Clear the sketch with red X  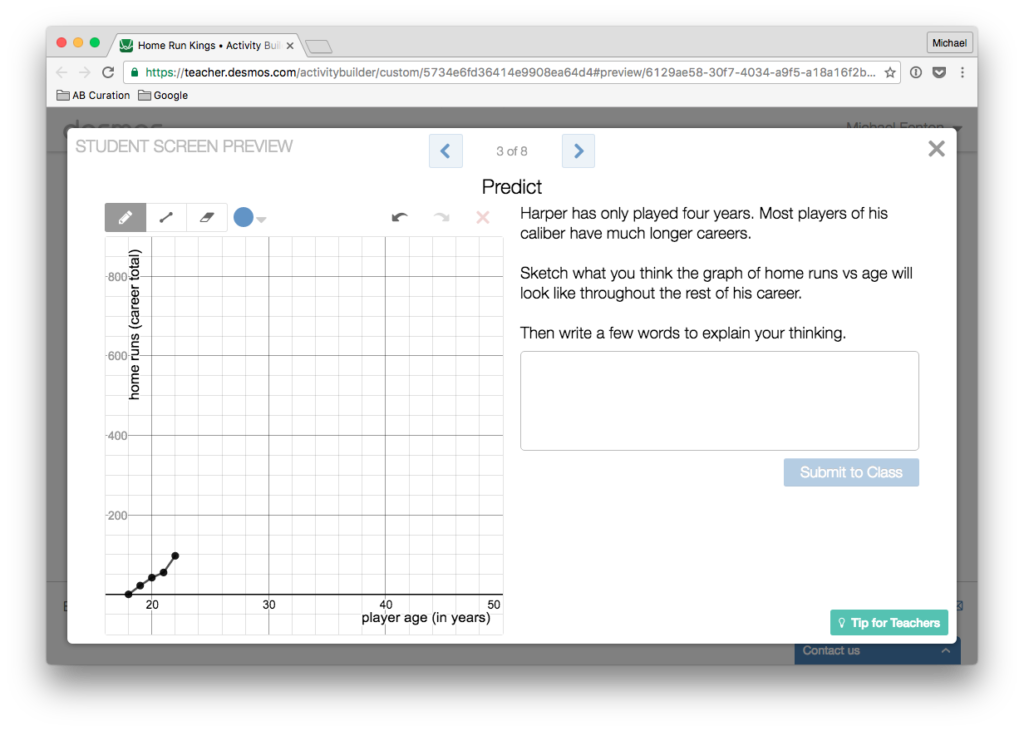coord(483,218)
